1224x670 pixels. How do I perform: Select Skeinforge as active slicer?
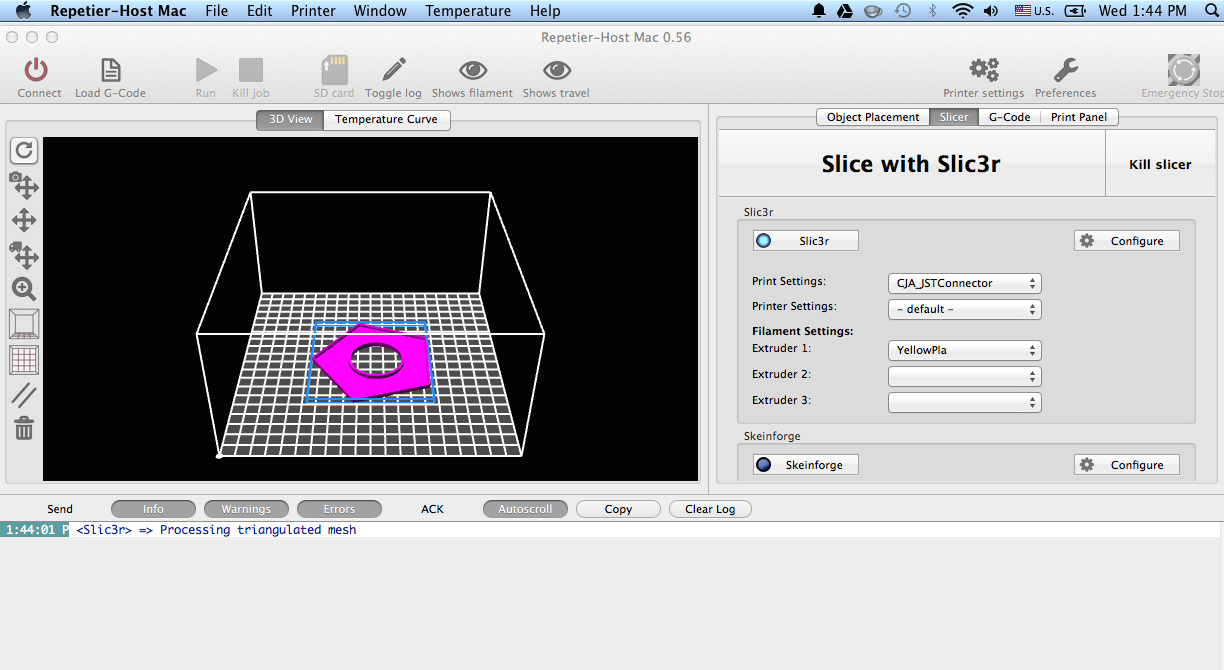[806, 465]
